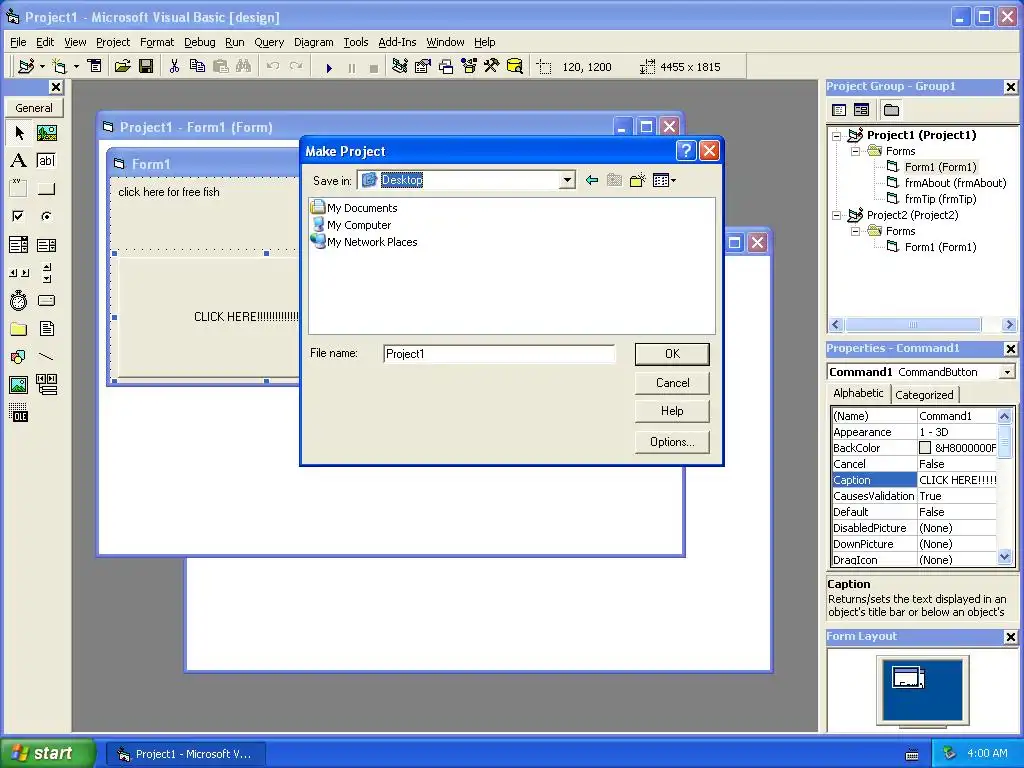
Task: Select the Label control tool
Action: coord(19,161)
